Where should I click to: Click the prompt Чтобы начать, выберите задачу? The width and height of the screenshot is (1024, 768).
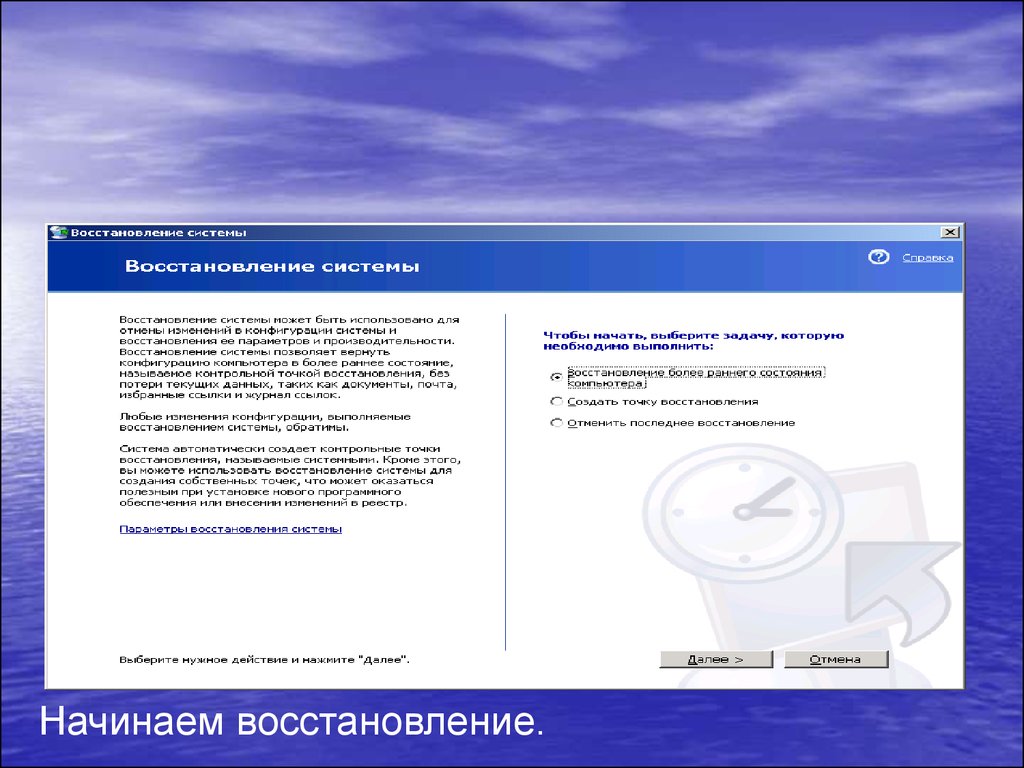coord(694,340)
